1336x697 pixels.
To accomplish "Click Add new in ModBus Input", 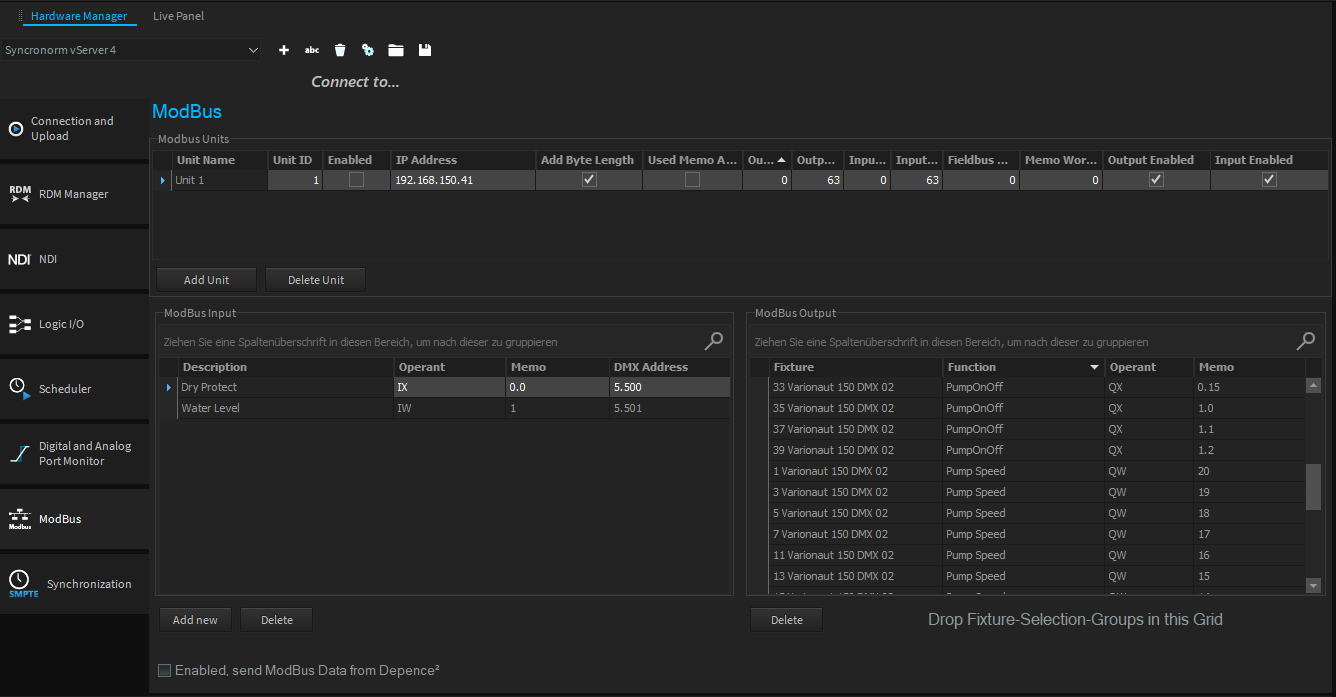I will [195, 620].
